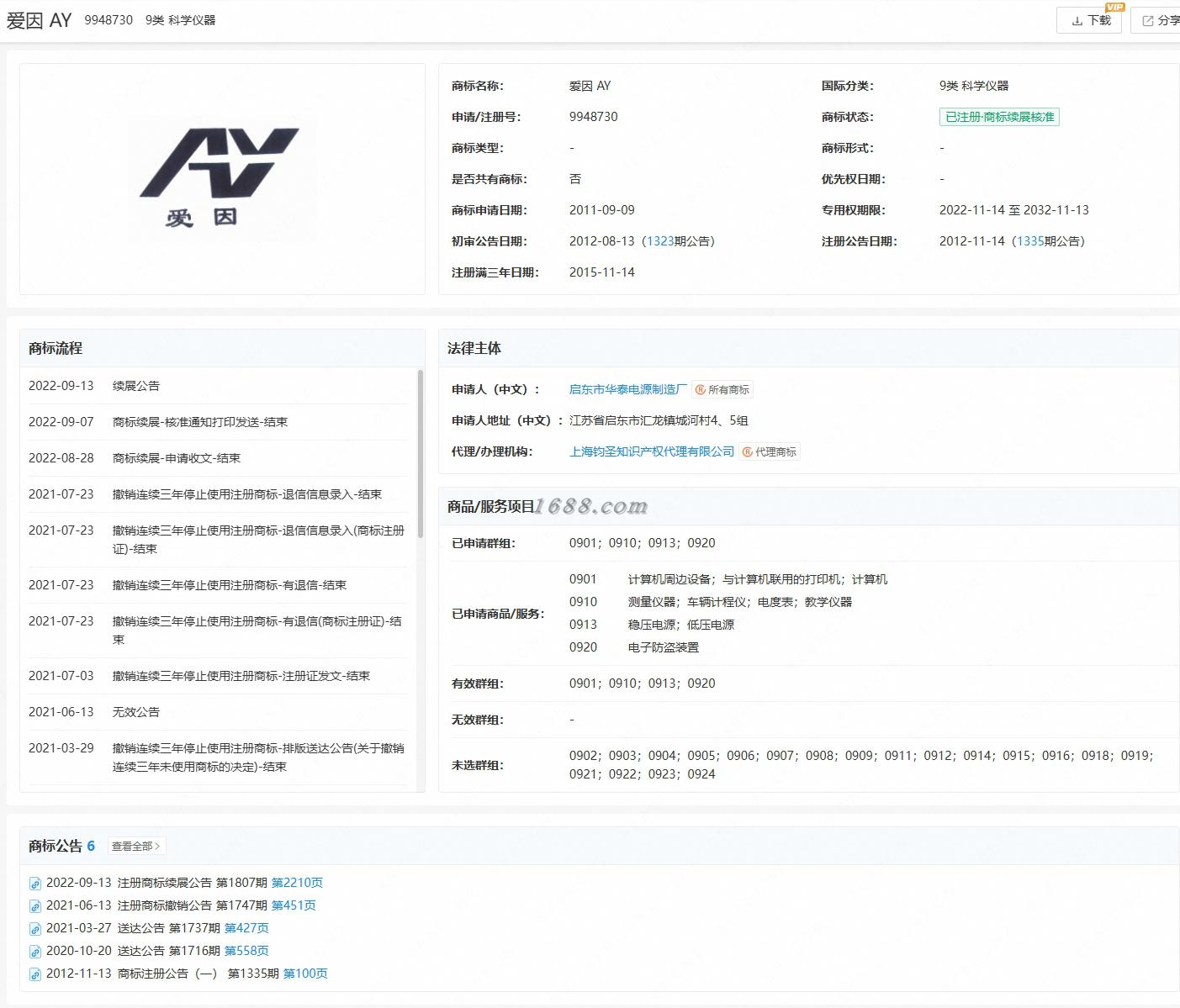Click the 法律主体 section heading
The height and width of the screenshot is (1008, 1180).
[474, 348]
